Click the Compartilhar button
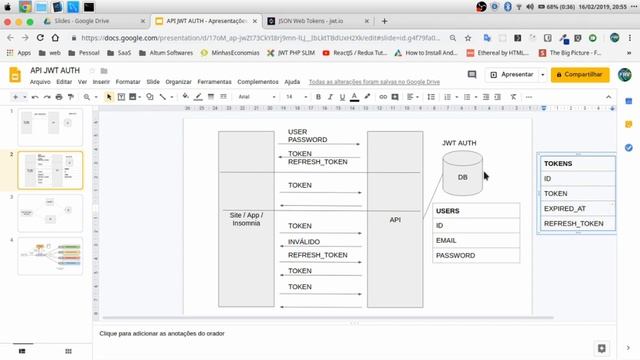 click(580, 75)
